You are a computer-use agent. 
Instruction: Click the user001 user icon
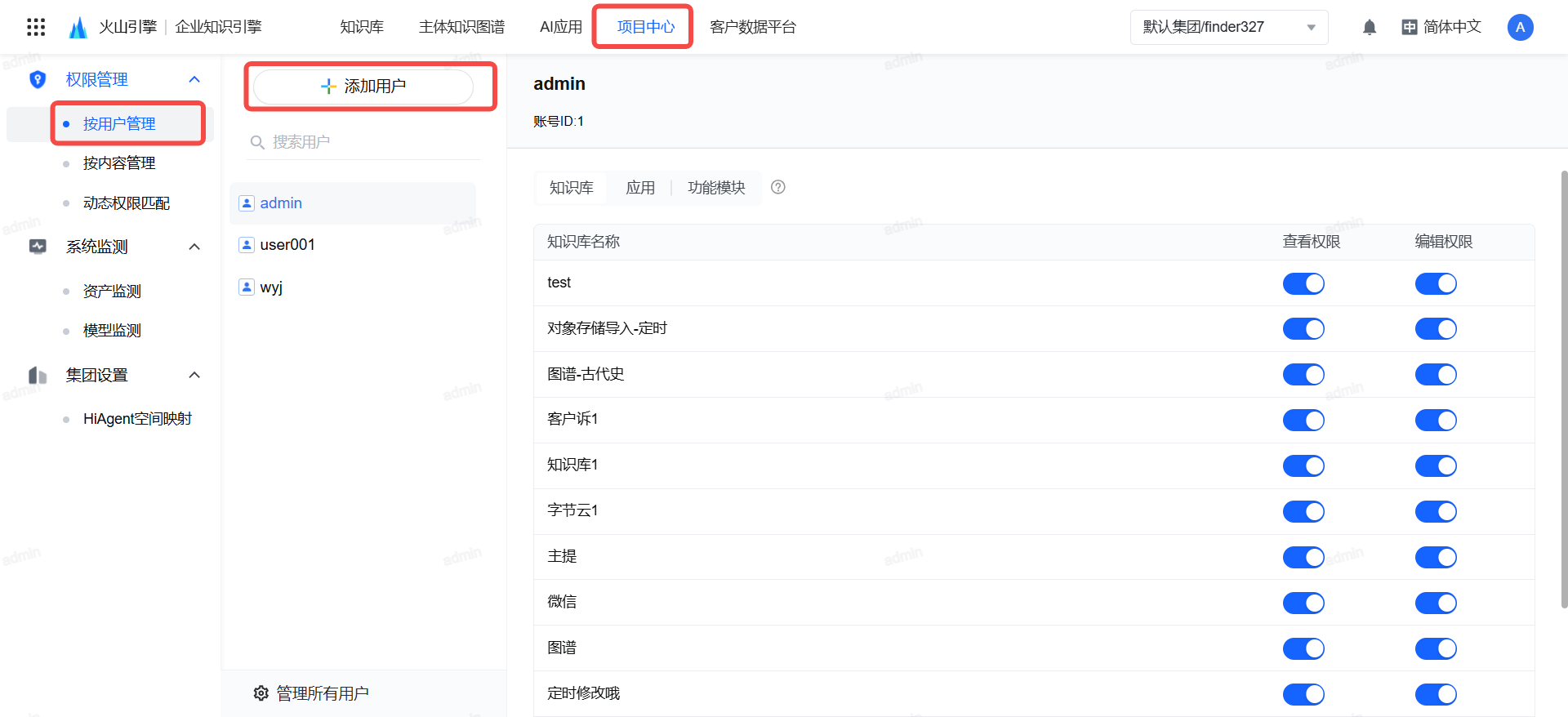[247, 244]
